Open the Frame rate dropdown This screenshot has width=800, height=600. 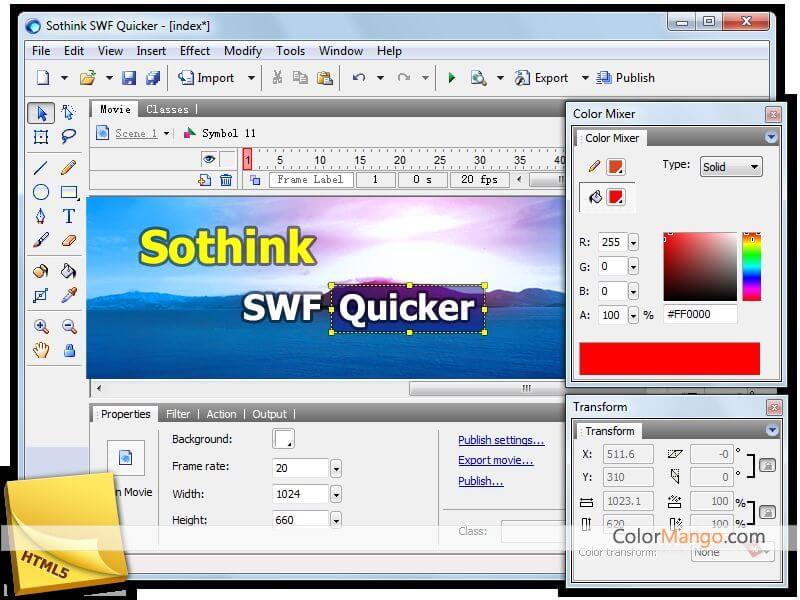tap(336, 468)
